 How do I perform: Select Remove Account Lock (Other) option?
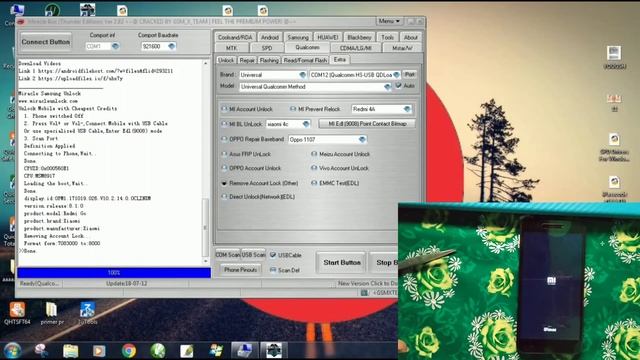click(260, 183)
